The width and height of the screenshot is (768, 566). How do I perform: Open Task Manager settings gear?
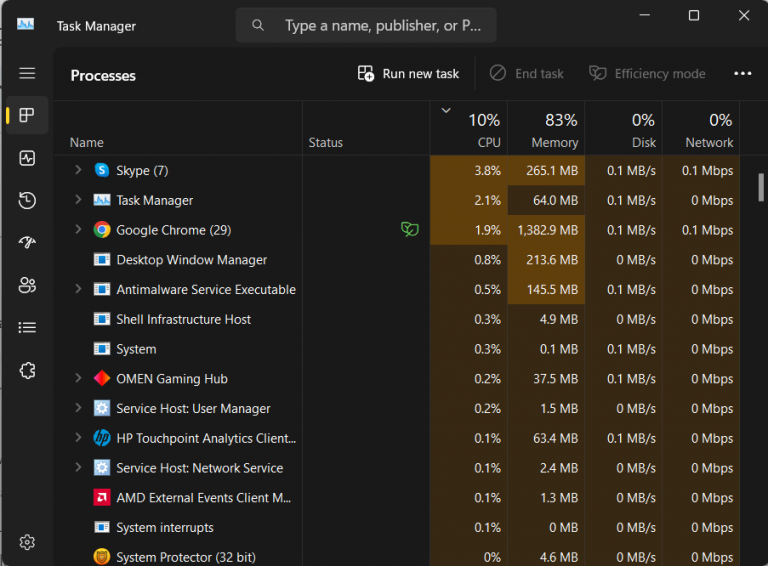click(27, 542)
